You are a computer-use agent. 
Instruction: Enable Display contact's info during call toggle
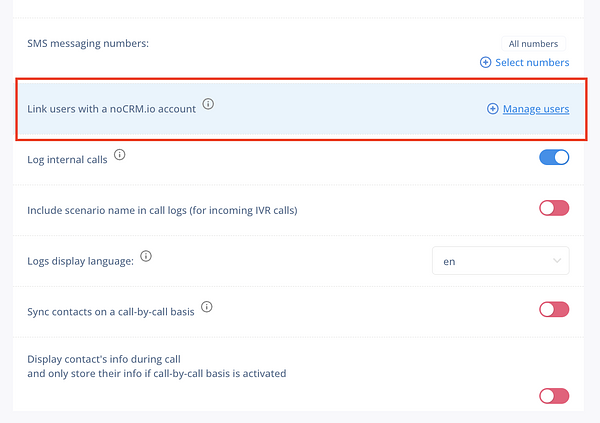click(554, 396)
